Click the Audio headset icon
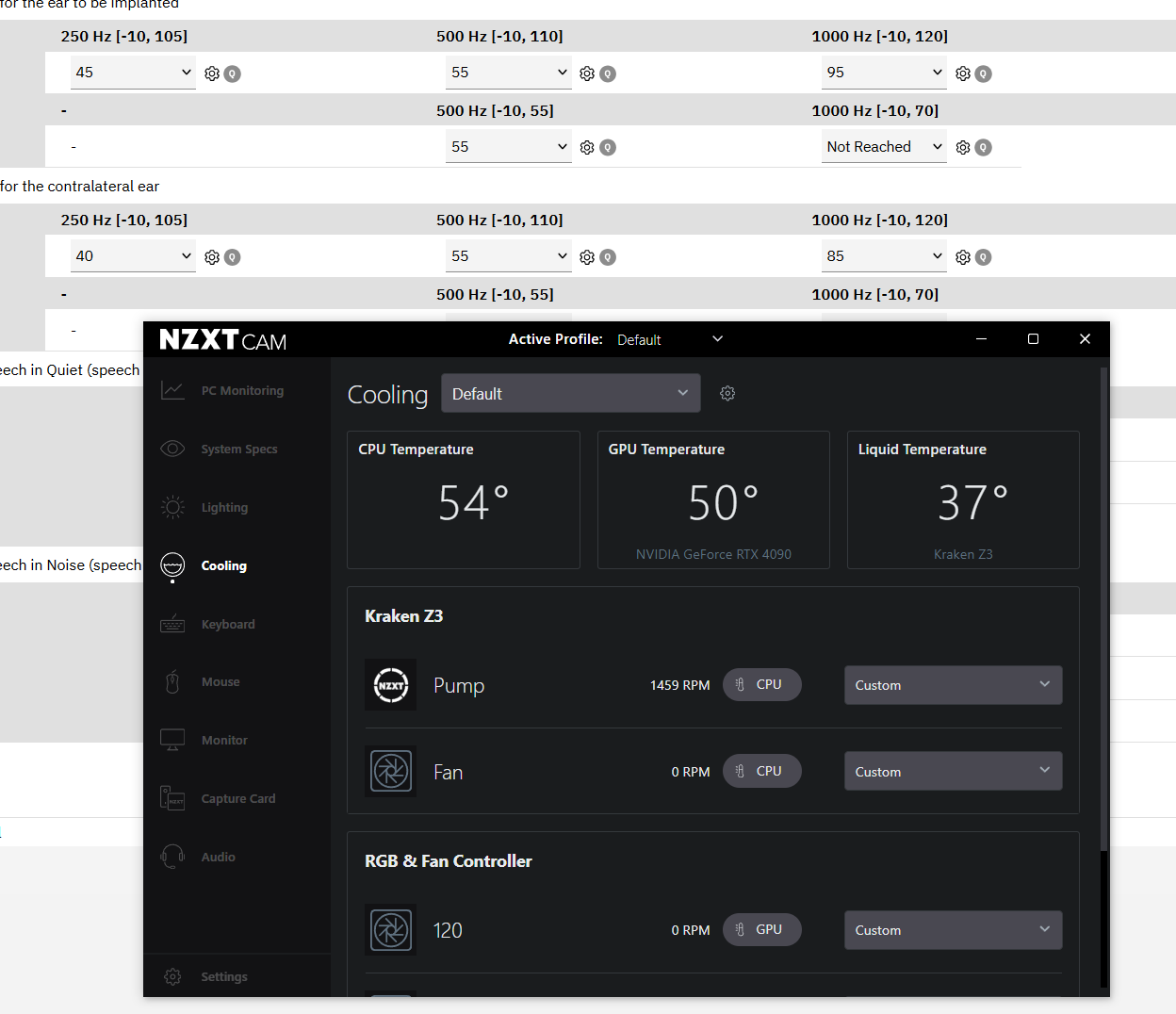The image size is (1176, 1014). click(172, 857)
